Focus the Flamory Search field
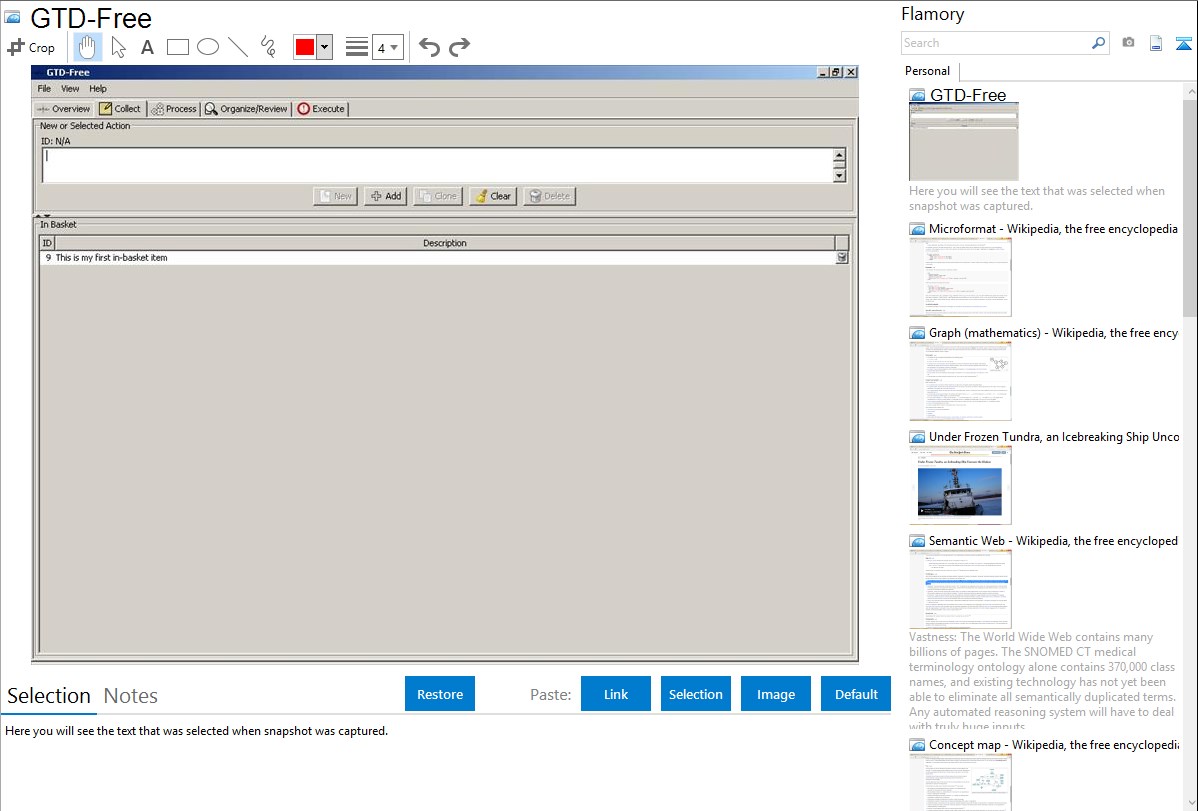 coord(996,43)
